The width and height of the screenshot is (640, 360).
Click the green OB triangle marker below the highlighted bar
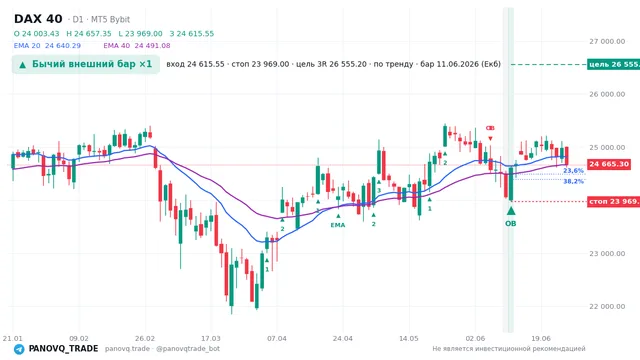[511, 211]
